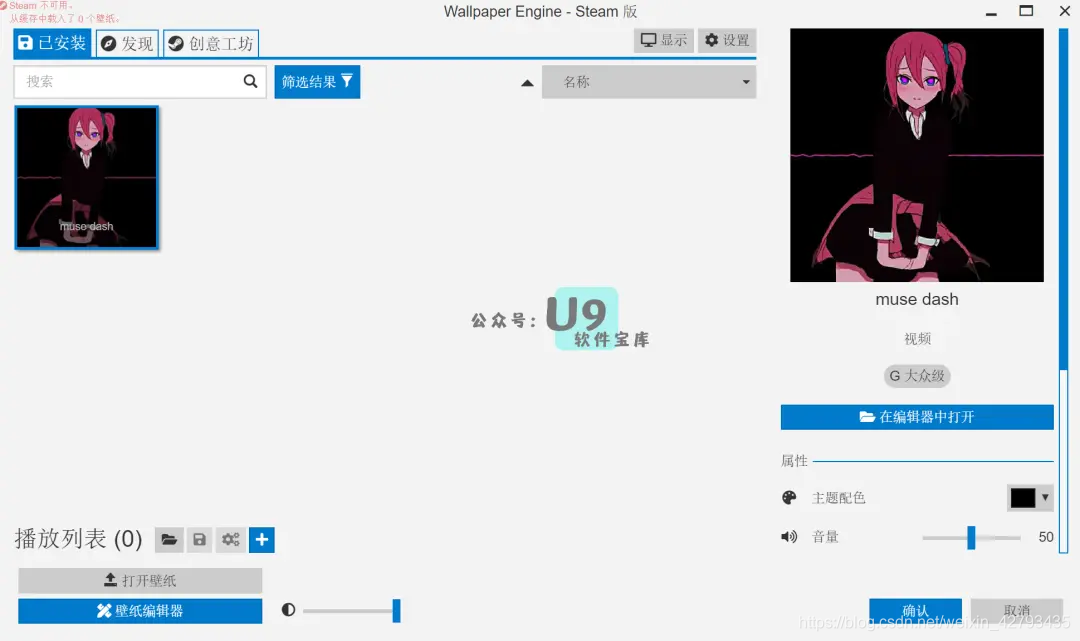
Task: Open the 设置 settings button
Action: pyautogui.click(x=727, y=40)
